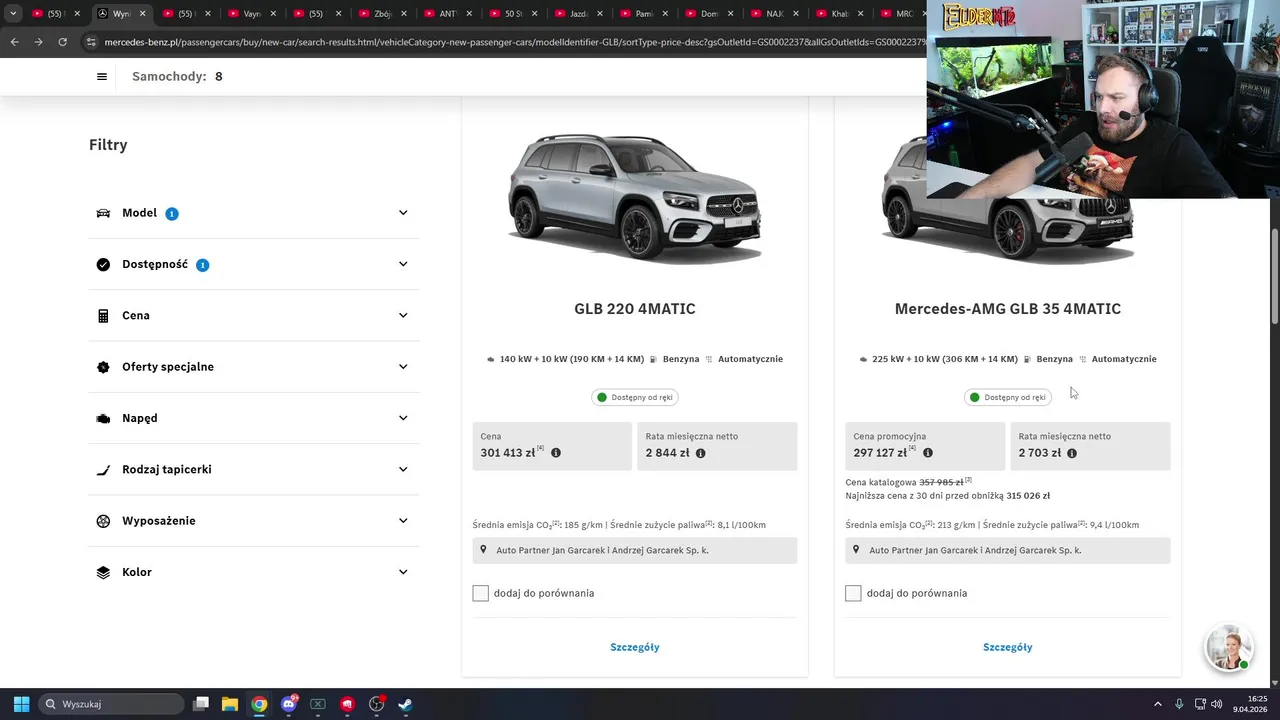Click the browser back arrow
Image resolution: width=1280 pixels, height=720 pixels.
(14, 42)
